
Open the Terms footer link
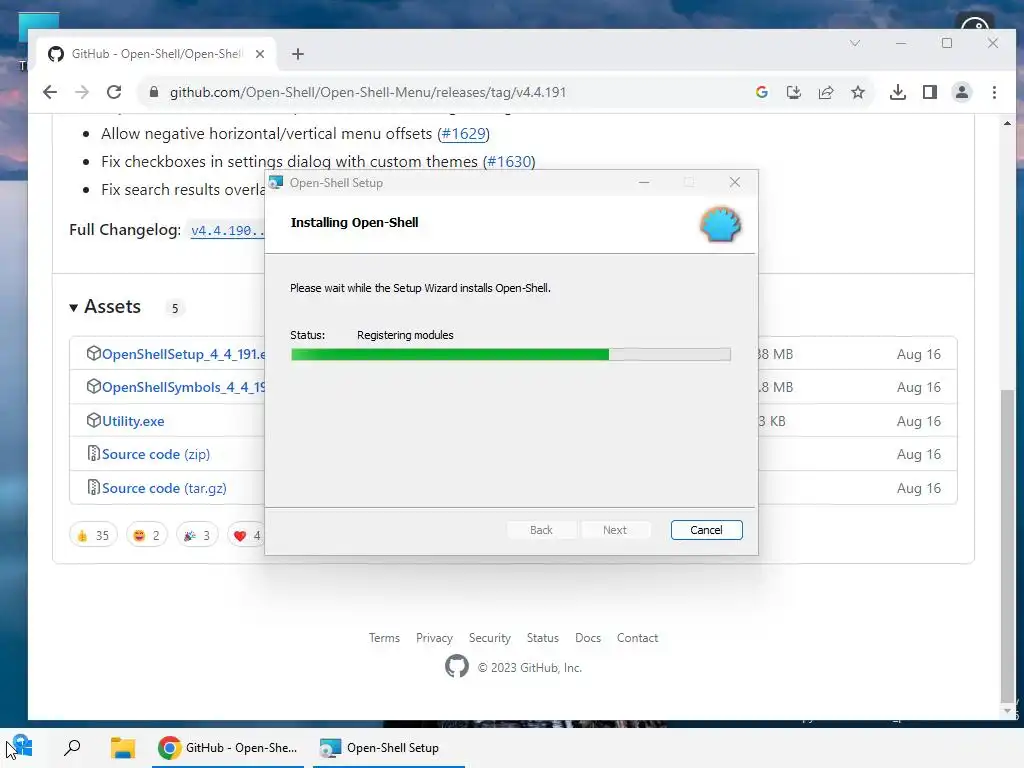click(384, 638)
